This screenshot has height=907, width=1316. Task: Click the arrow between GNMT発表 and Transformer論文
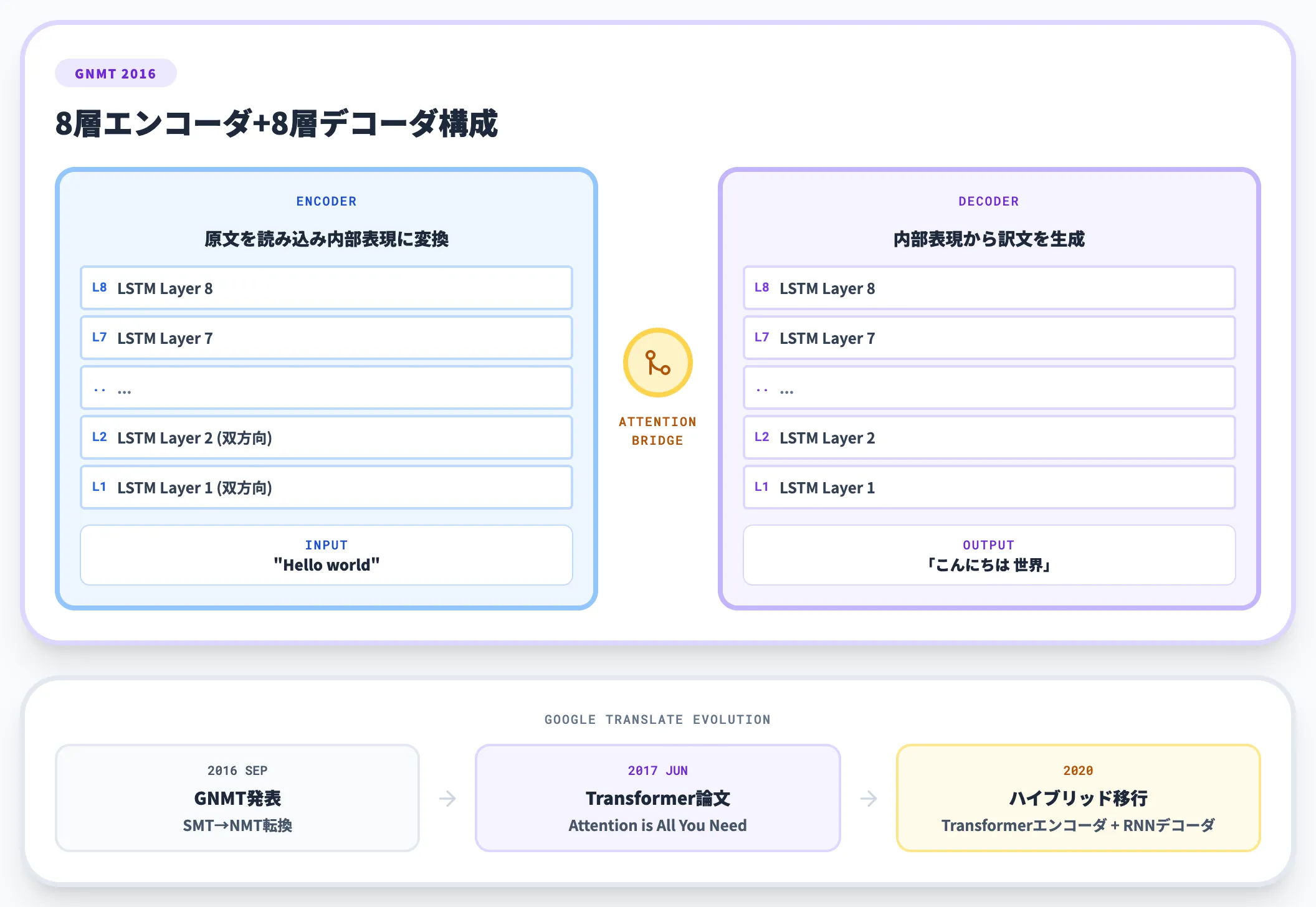click(x=447, y=799)
